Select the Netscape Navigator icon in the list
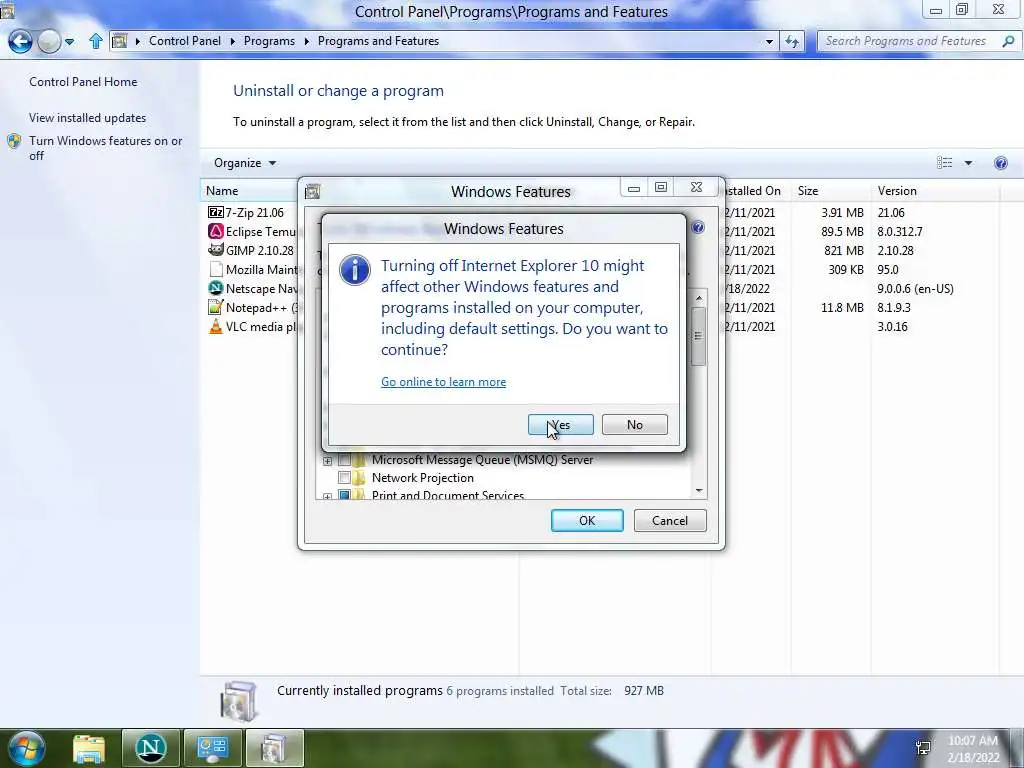1024x768 pixels. [x=216, y=288]
